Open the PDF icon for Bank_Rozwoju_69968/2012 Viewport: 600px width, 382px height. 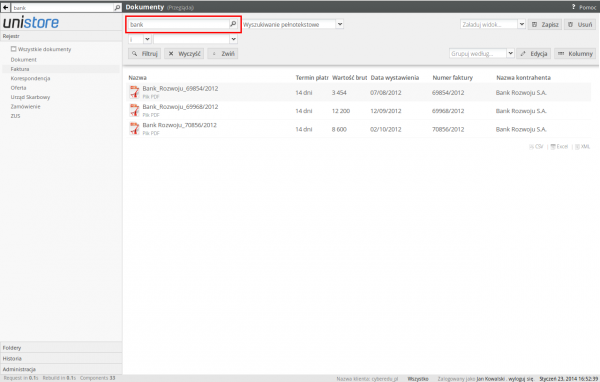tap(134, 111)
